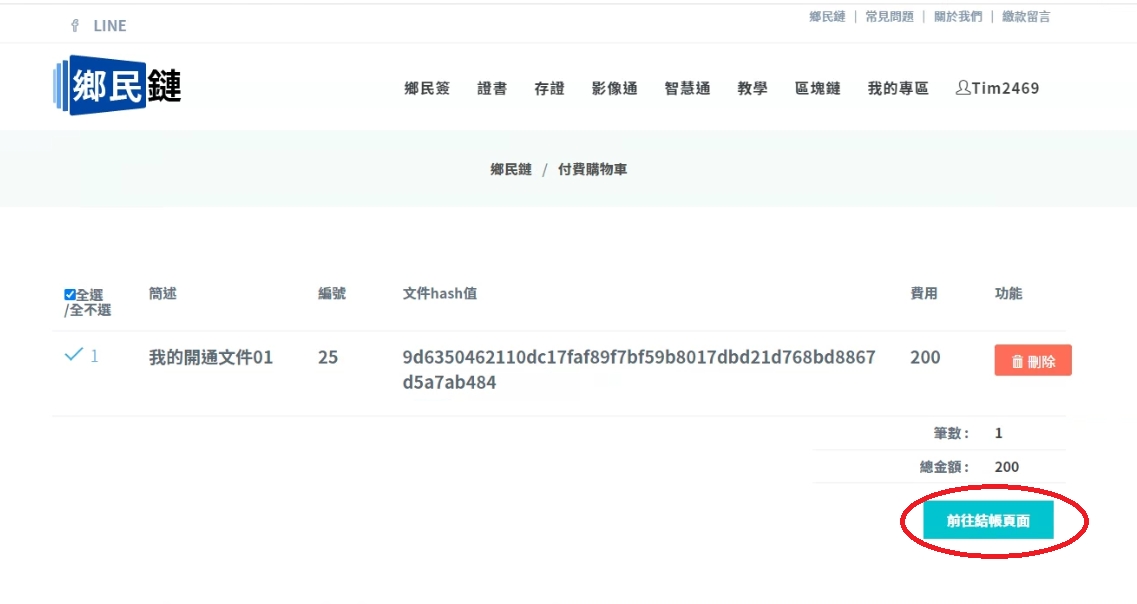Open the 關於我們 top link
1137x604 pixels.
click(x=957, y=17)
